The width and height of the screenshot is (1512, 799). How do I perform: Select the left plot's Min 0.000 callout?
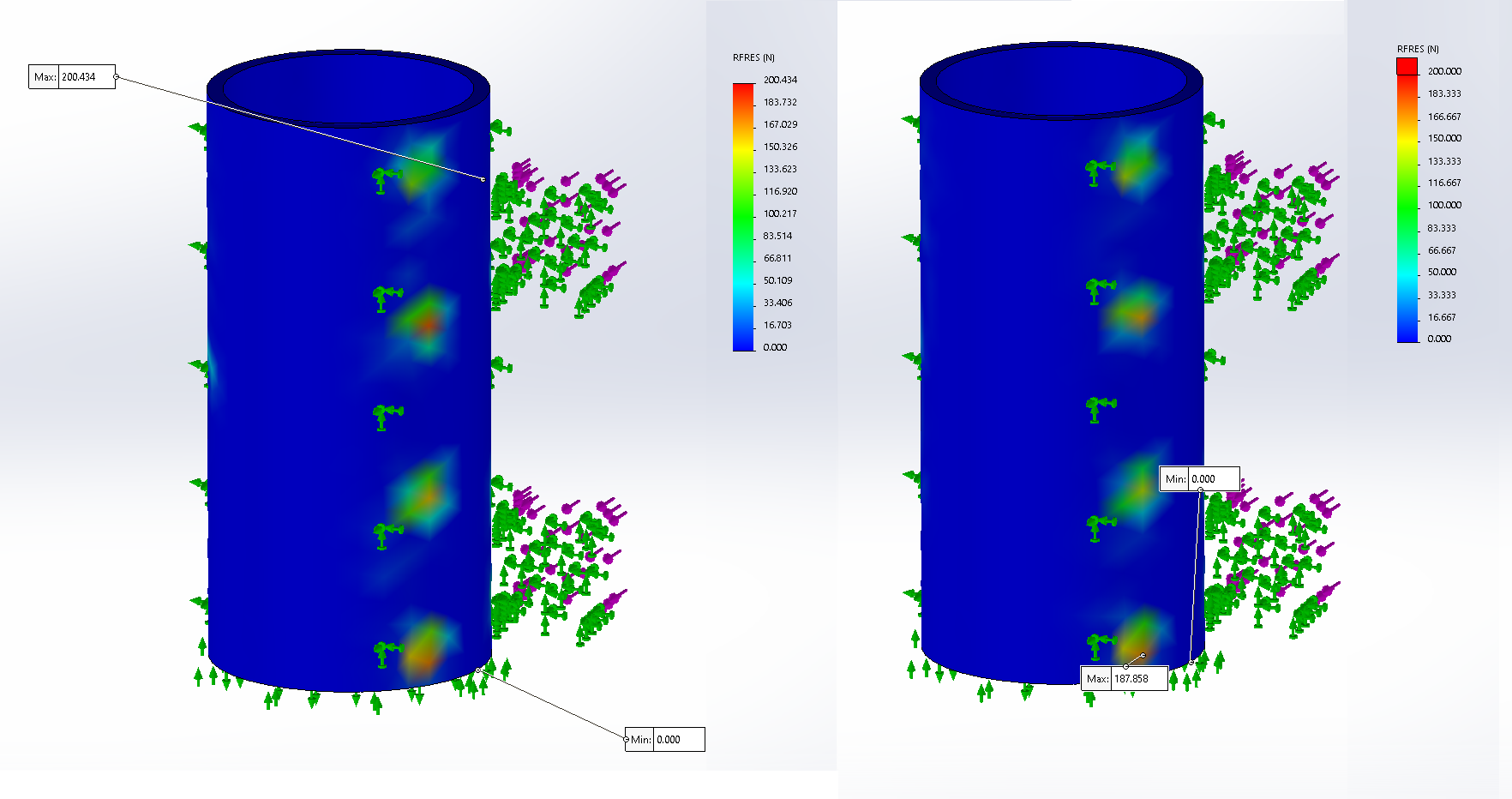click(665, 739)
